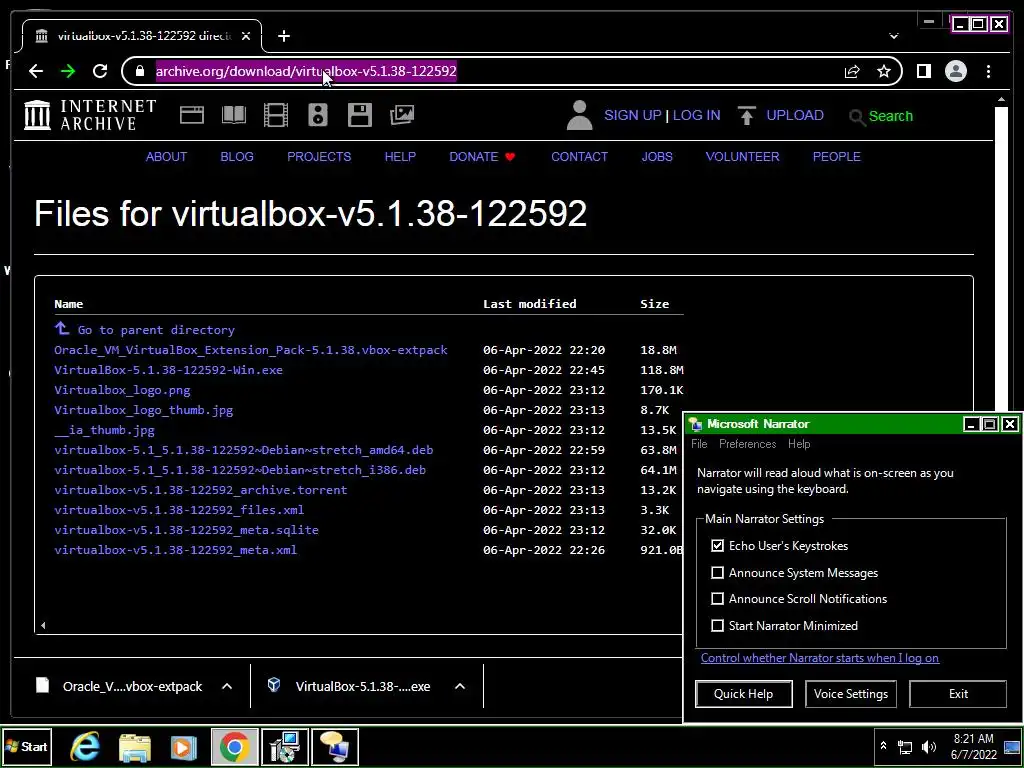Enable Announce Scroll Notifications checkbox

717,599
